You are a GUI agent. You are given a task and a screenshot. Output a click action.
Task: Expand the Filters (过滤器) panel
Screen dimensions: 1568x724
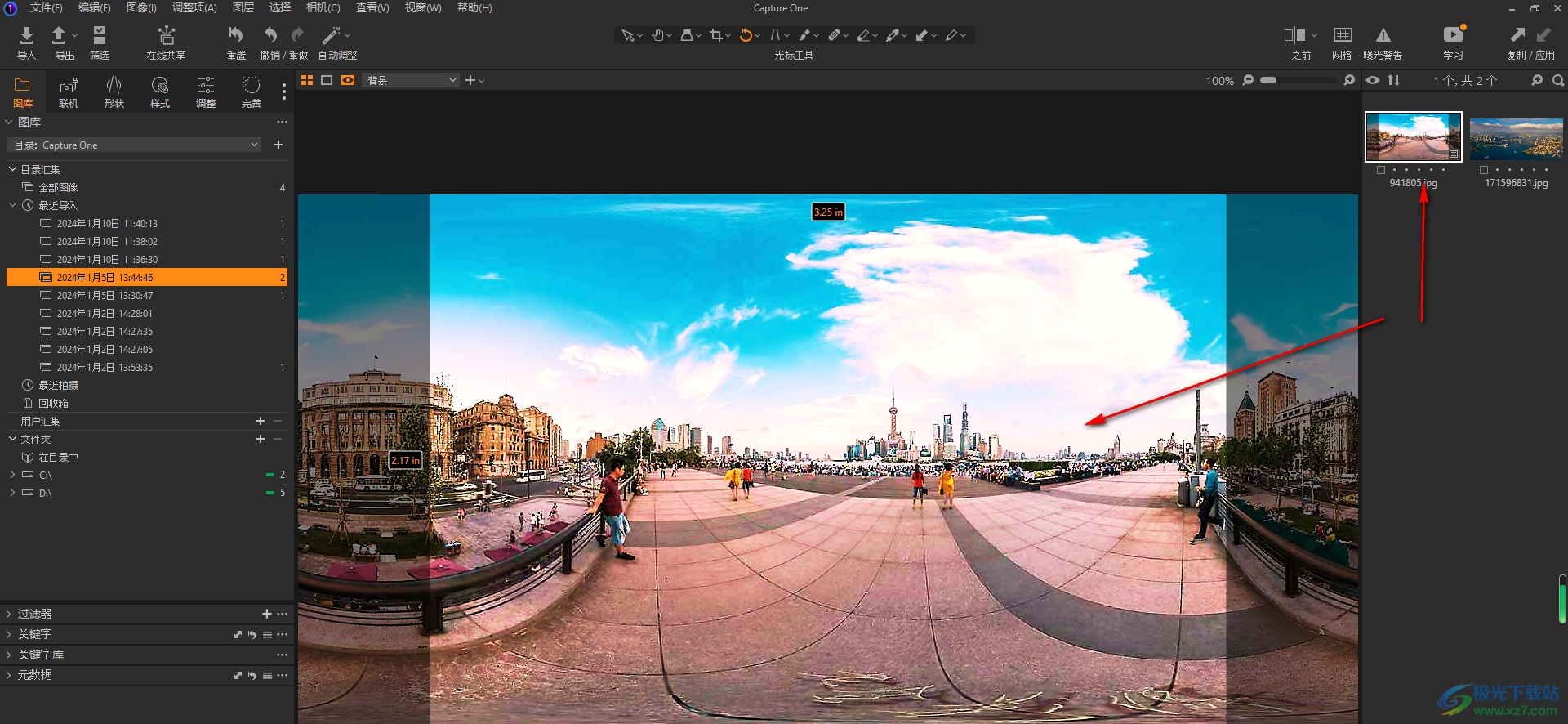[9, 614]
